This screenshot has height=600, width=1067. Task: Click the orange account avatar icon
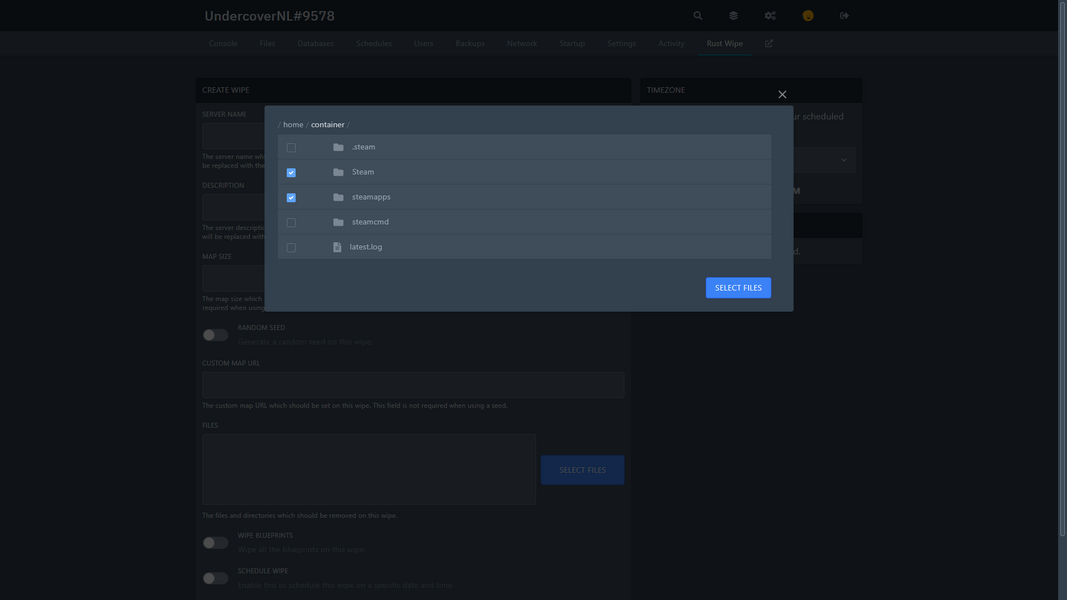pos(808,16)
